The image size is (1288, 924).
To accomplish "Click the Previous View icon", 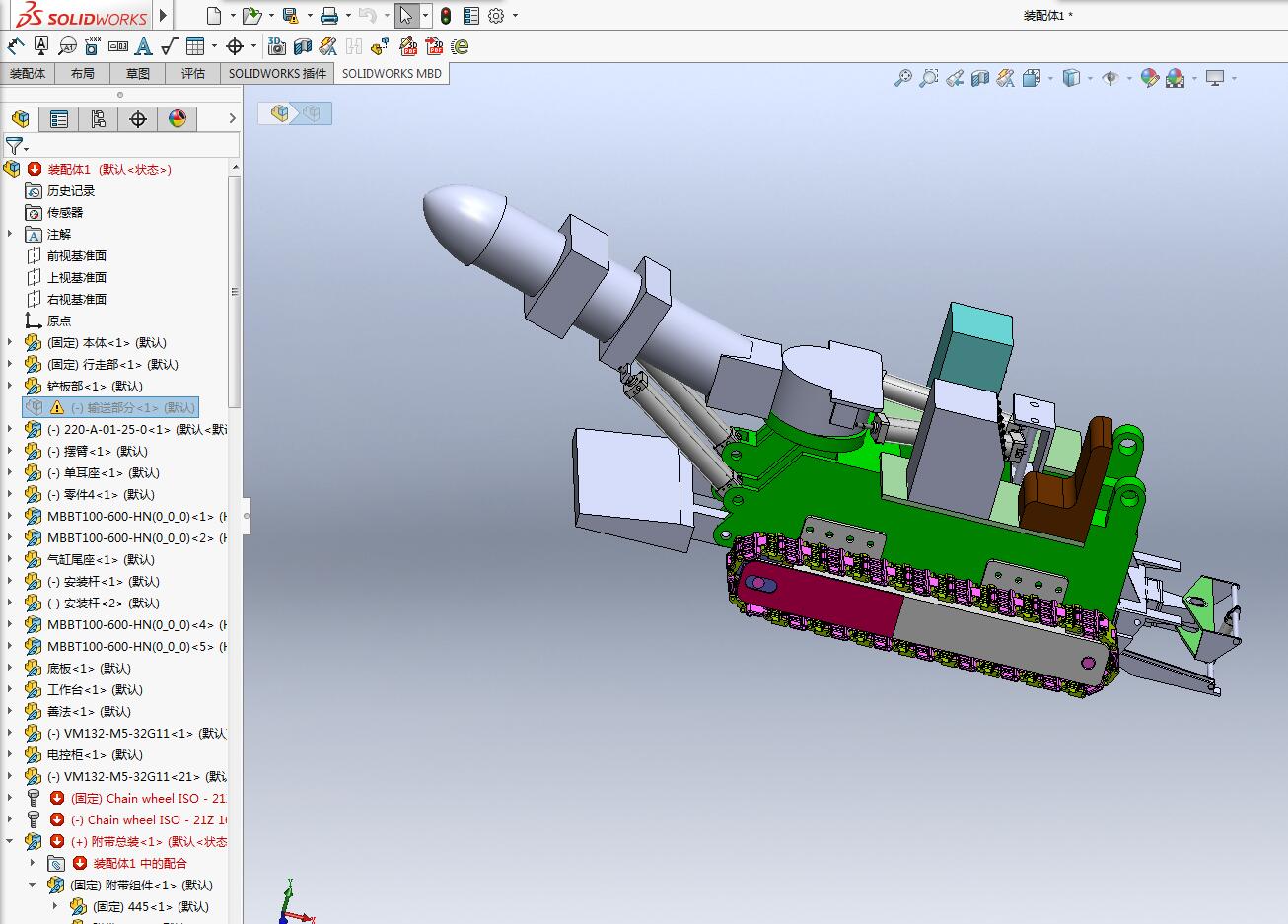I will pyautogui.click(x=954, y=78).
